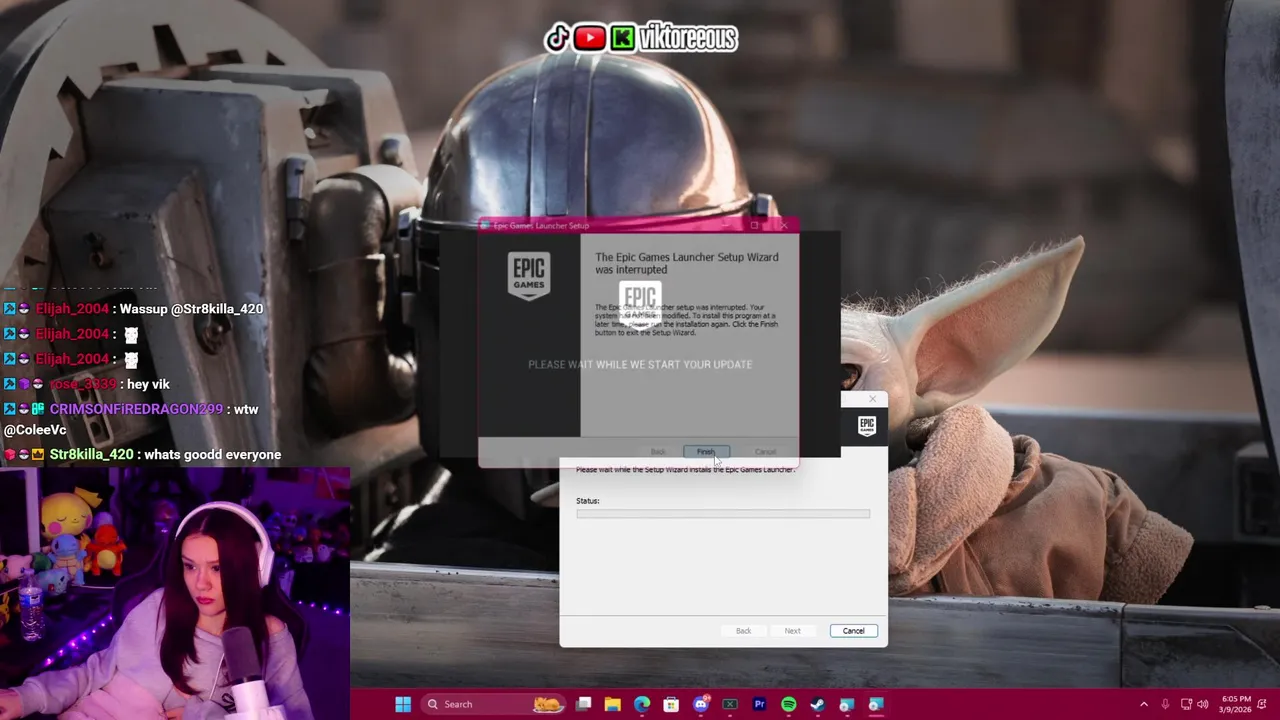This screenshot has height=720, width=1280.
Task: Click the installation status progress bar
Action: pyautogui.click(x=723, y=514)
